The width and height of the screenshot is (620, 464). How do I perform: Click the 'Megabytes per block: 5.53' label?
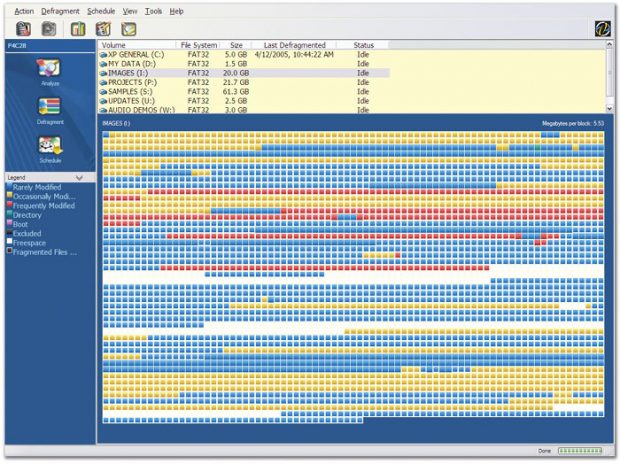[x=573, y=123]
